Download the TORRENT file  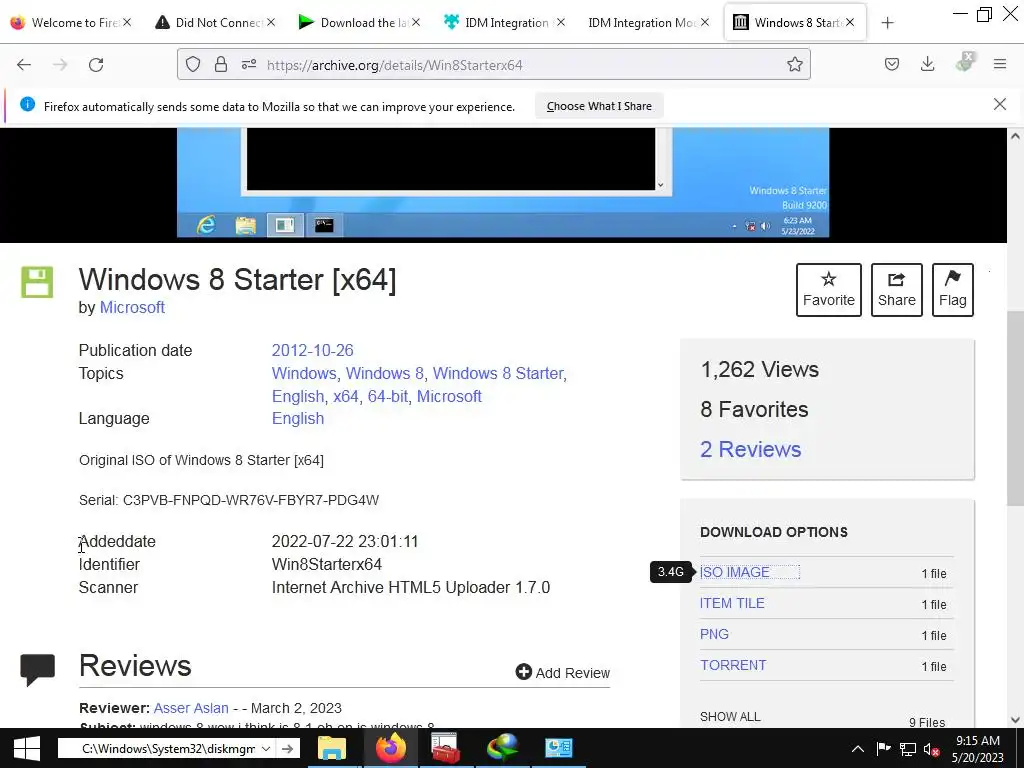[733, 665]
